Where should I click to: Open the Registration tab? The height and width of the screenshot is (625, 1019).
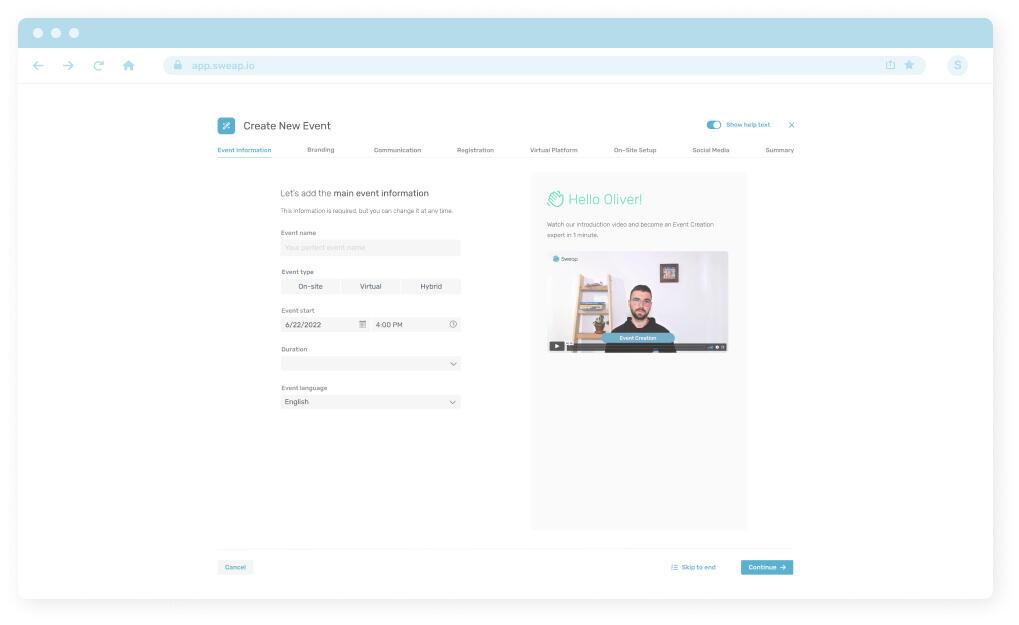click(475, 150)
